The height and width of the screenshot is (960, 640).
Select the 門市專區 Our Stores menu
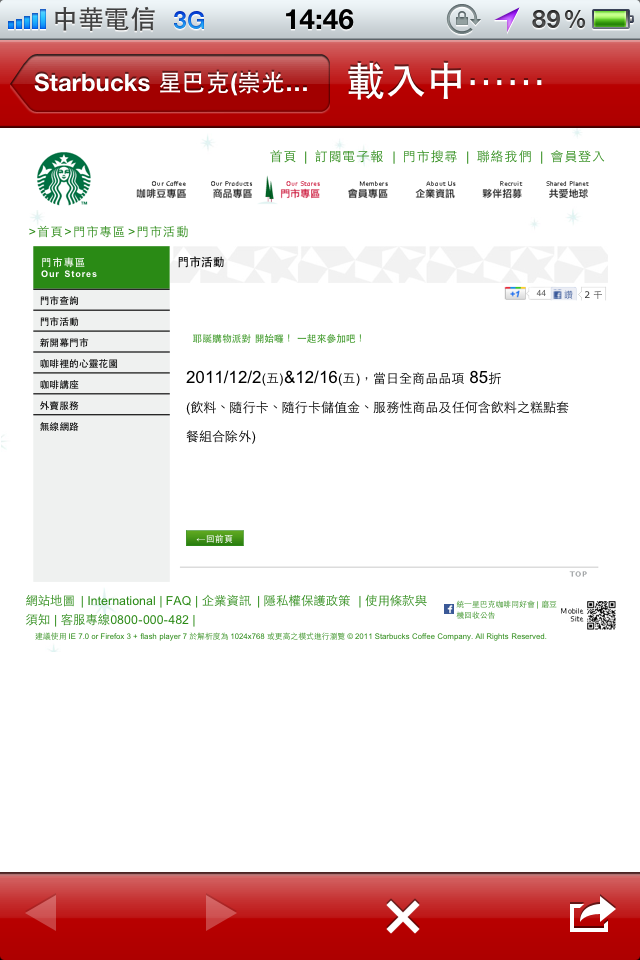(x=300, y=189)
